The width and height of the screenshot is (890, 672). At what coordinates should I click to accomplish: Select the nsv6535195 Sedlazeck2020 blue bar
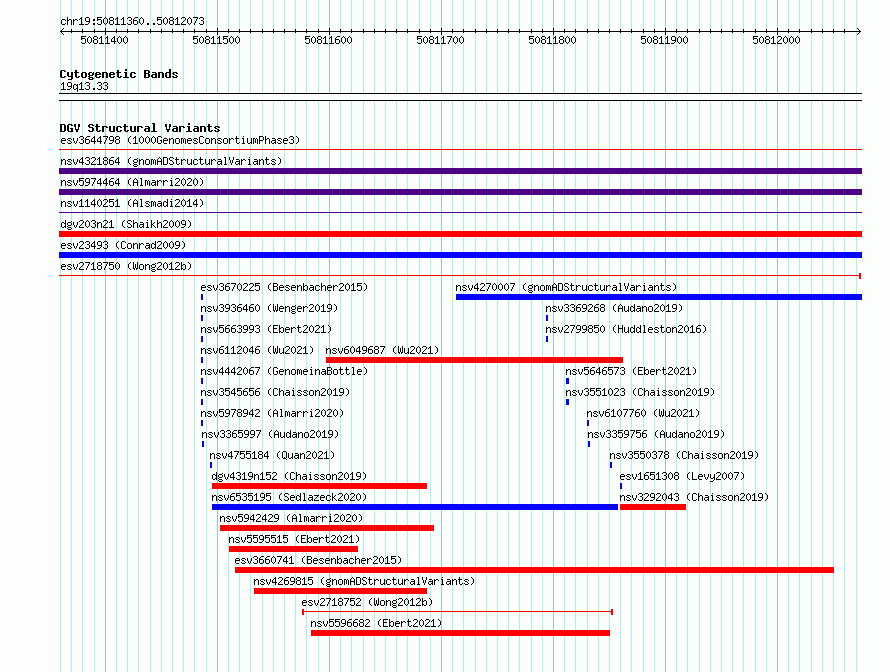tap(415, 507)
